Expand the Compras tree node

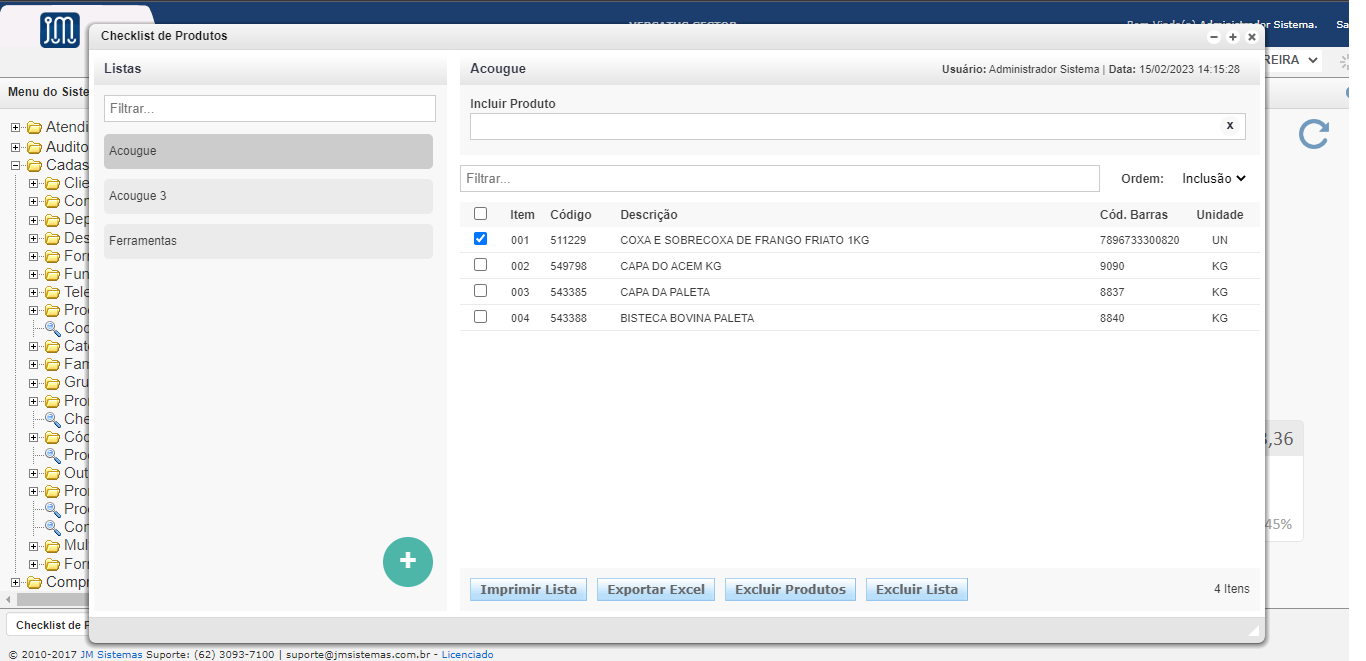click(x=16, y=582)
